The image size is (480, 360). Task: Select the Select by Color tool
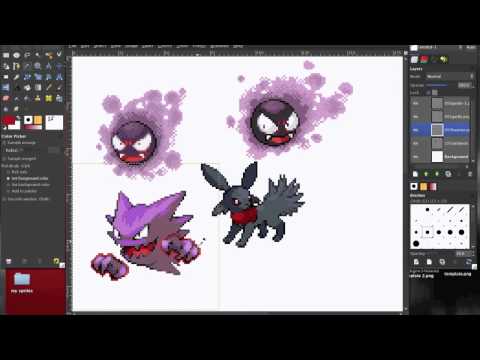(49, 55)
